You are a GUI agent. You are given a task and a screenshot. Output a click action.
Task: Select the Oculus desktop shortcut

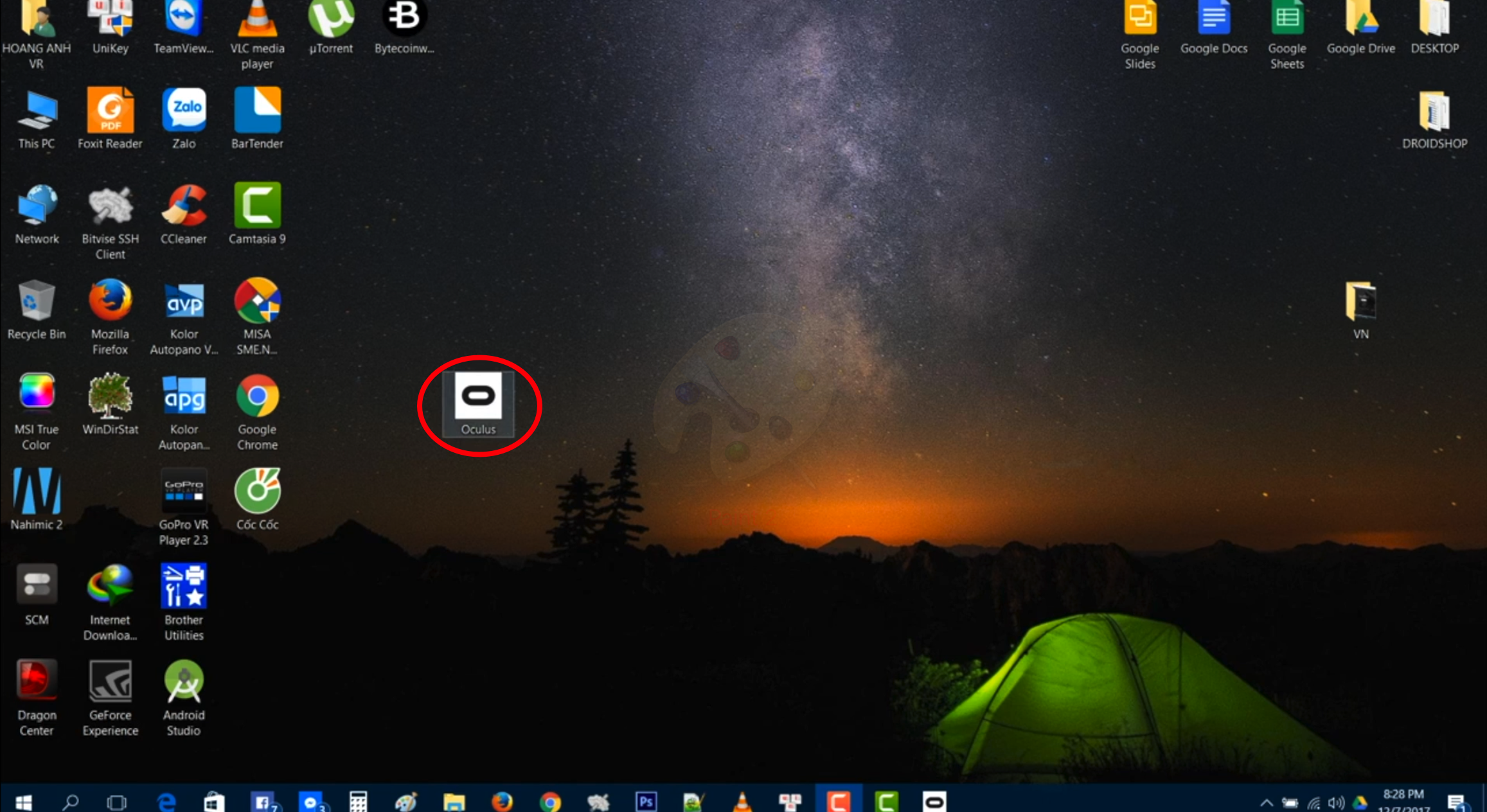478,403
